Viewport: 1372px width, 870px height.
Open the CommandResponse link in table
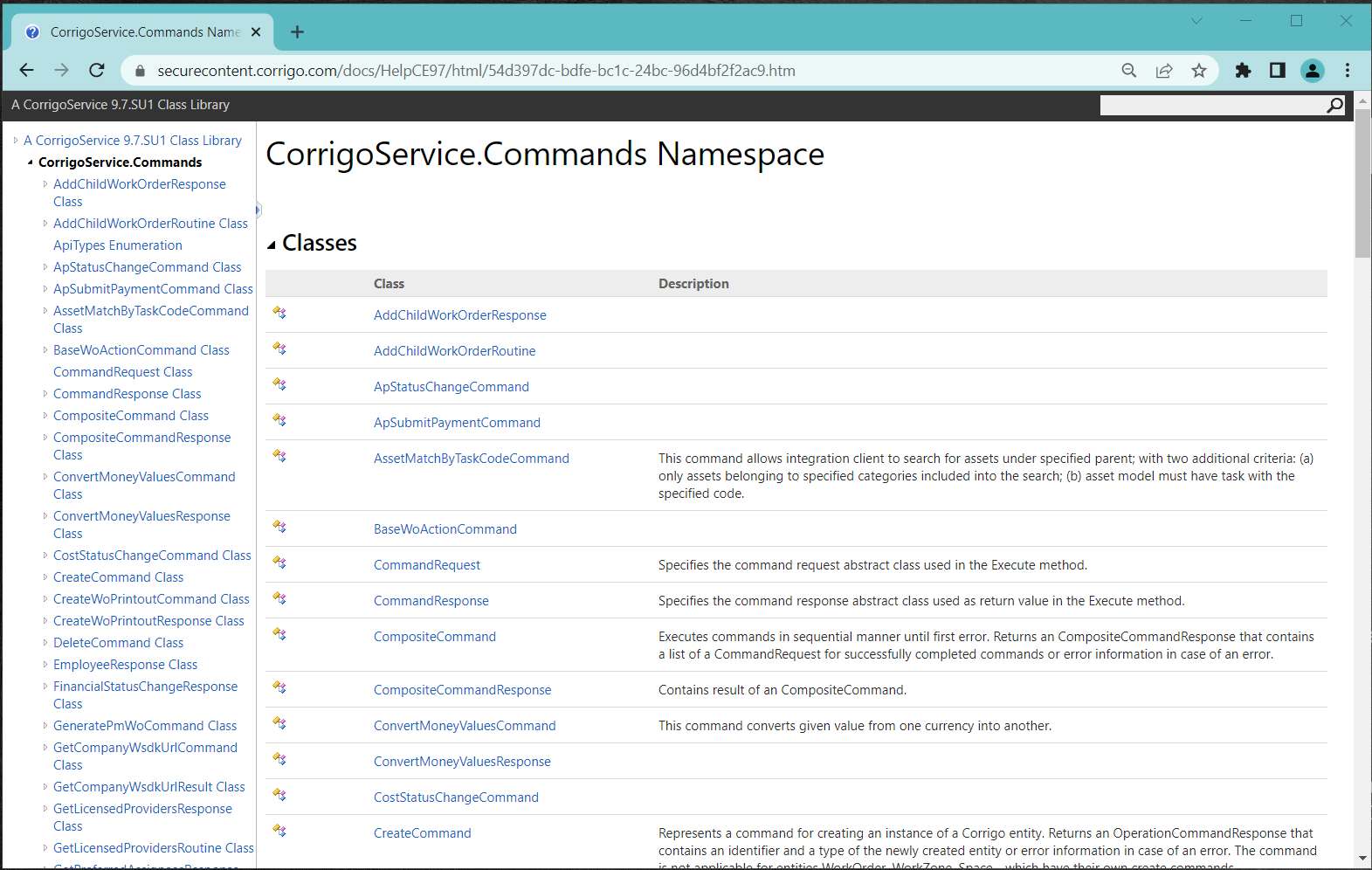point(431,601)
